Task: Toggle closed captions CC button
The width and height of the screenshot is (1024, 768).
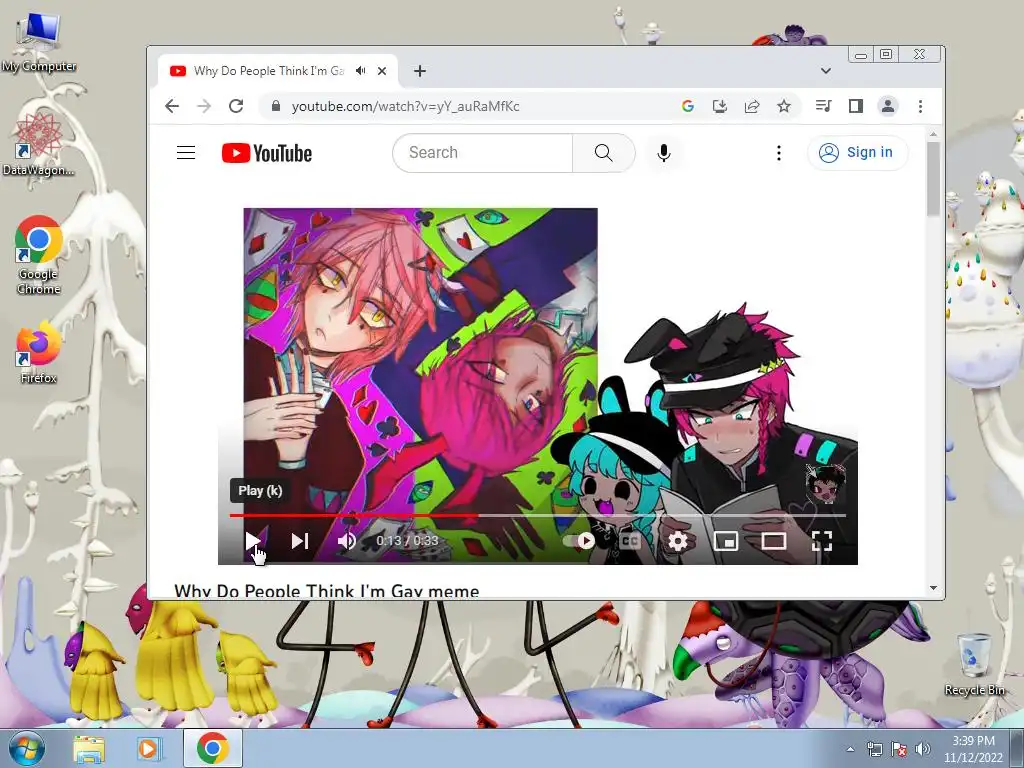Action: pos(630,541)
